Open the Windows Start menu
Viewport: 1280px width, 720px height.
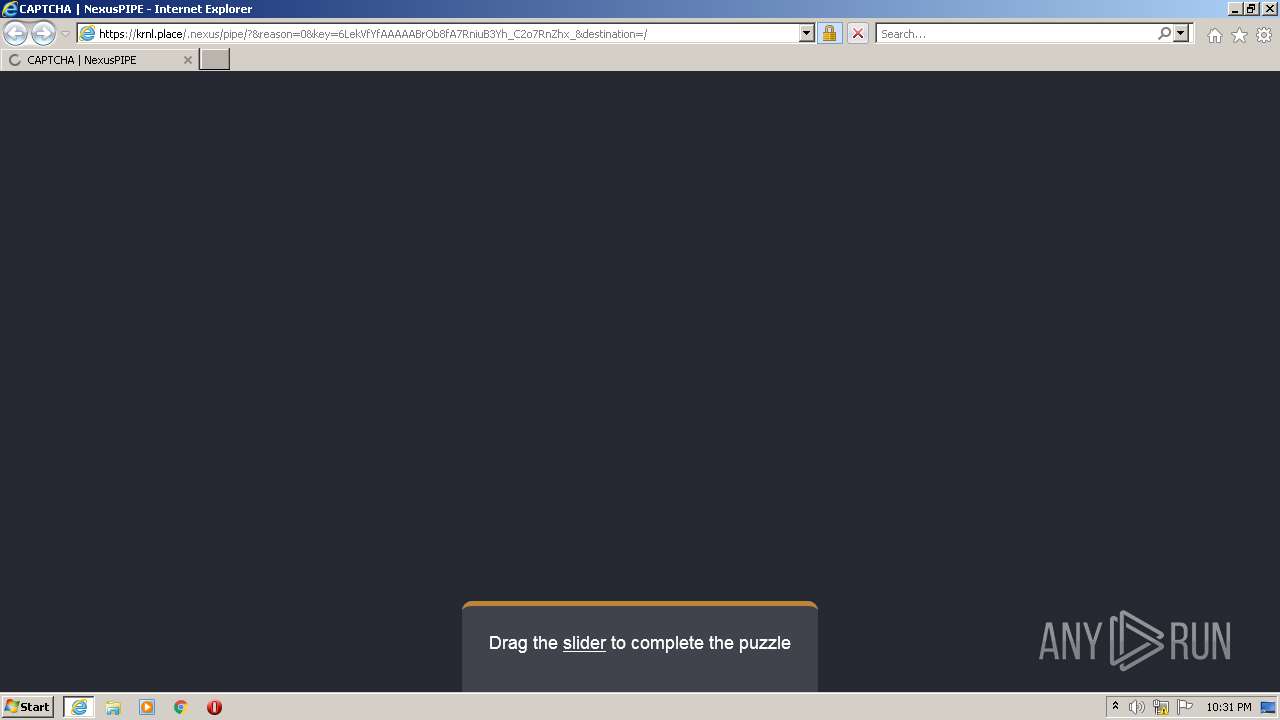click(27, 707)
